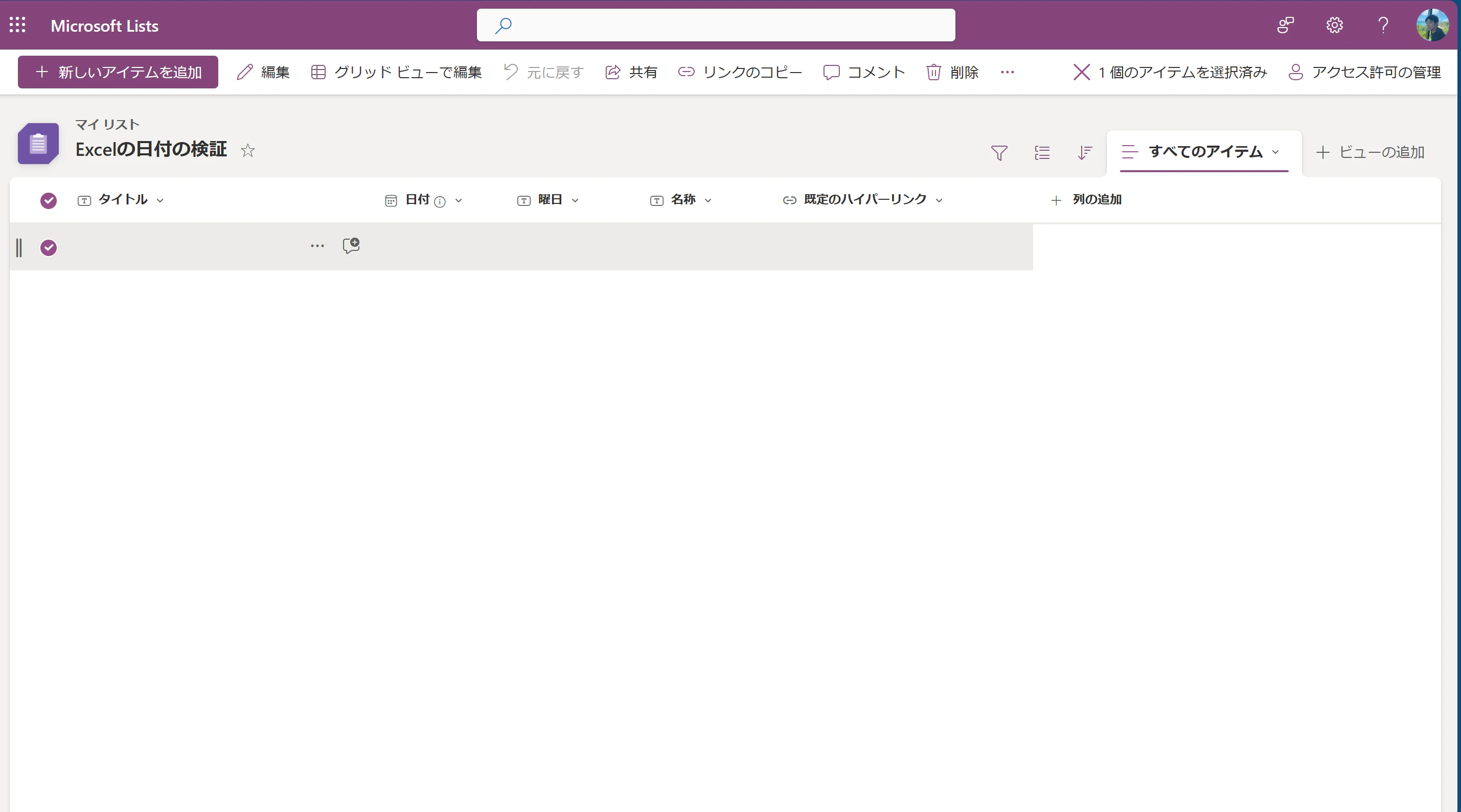Click 新しいアイテムを追加 button
Screen dimensions: 1461x812
point(118,72)
